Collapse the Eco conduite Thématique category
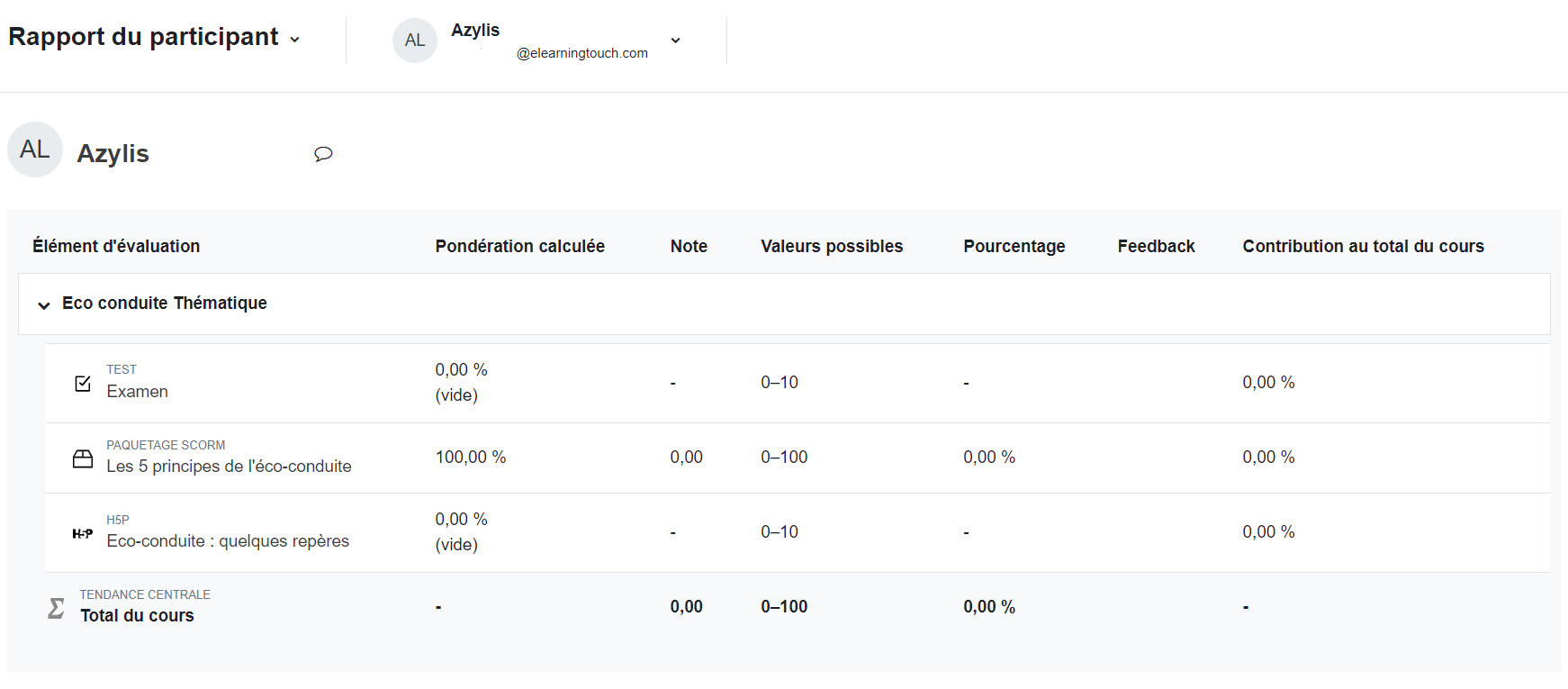The image size is (1568, 689). click(x=43, y=305)
